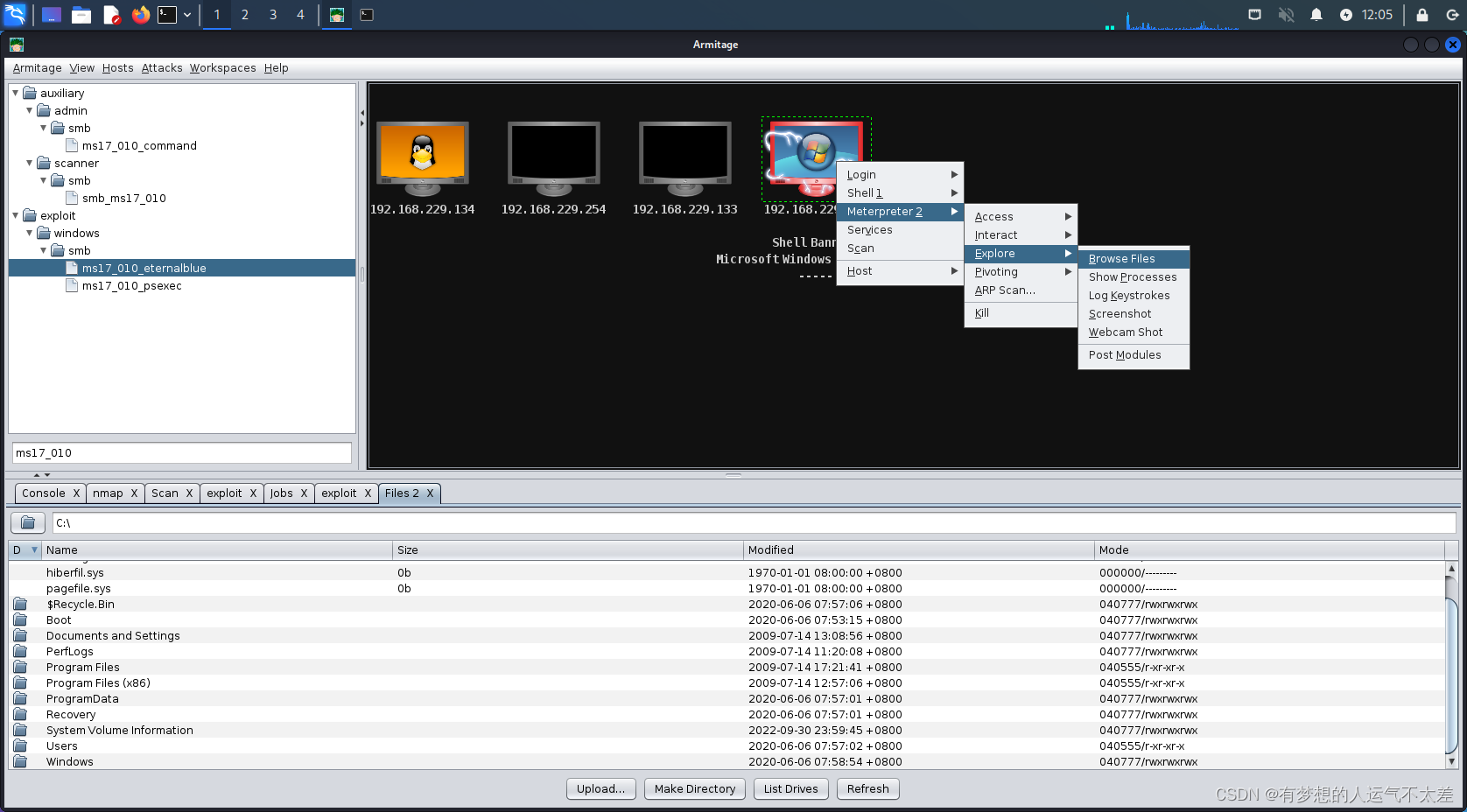Expand the Shell 1 submenu
The height and width of the screenshot is (812, 1467).
900,193
